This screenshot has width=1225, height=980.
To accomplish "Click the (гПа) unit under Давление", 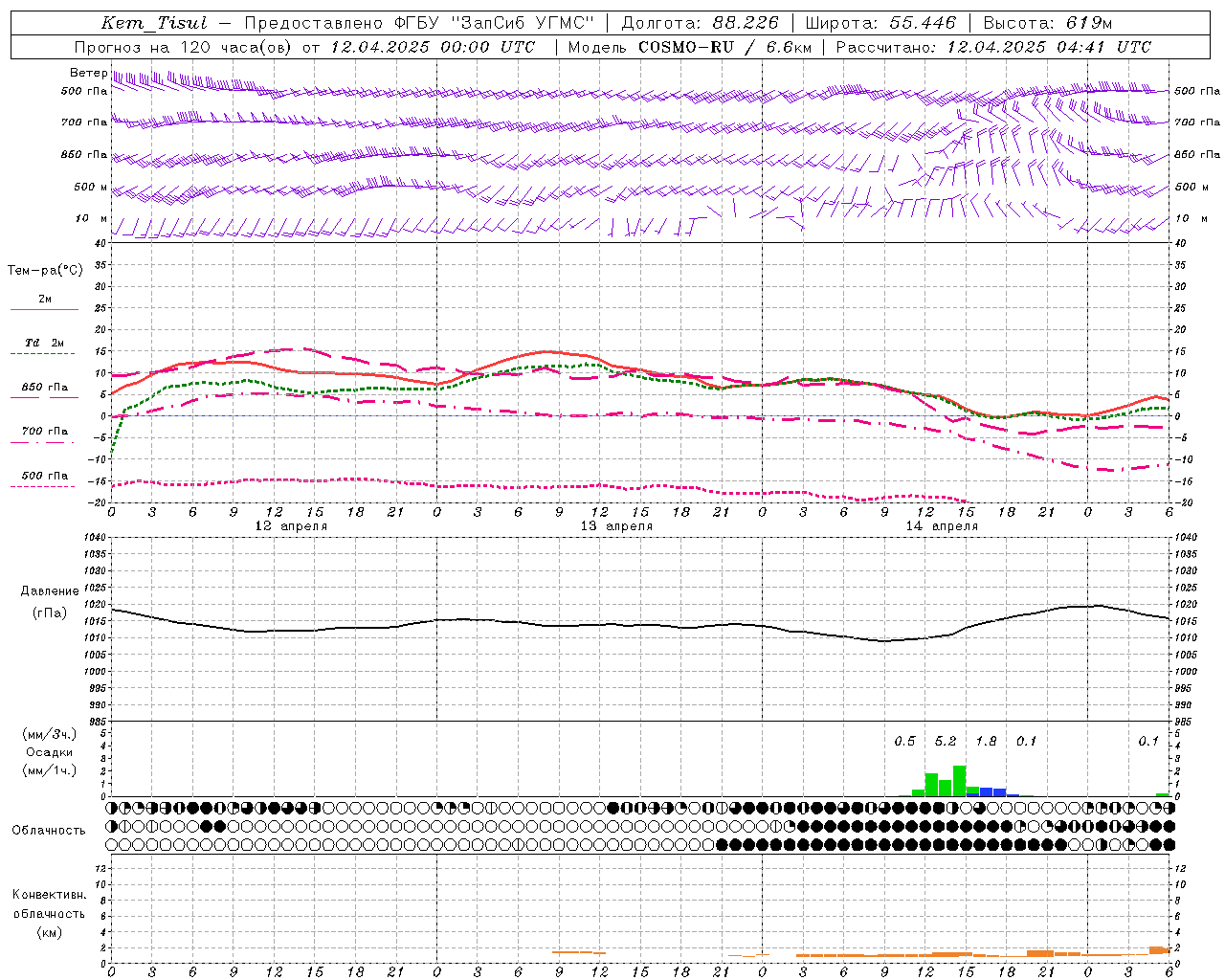I will tap(50, 612).
